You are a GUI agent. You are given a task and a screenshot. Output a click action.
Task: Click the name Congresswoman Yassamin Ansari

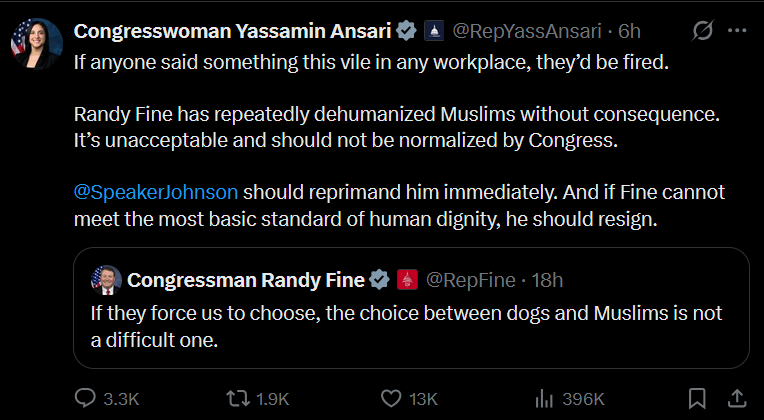click(x=232, y=31)
